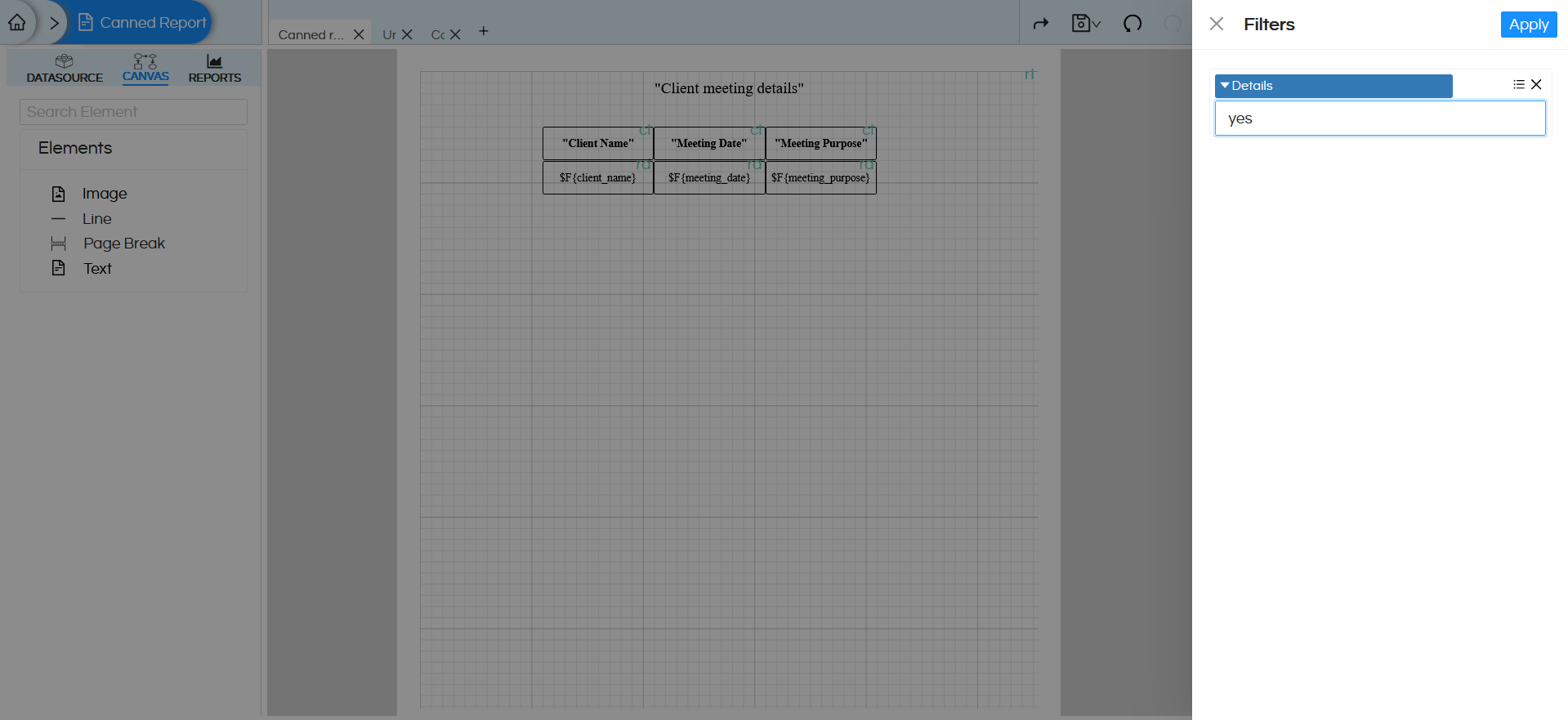Viewport: 1568px width, 720px height.
Task: Click the DATASOURCE cube icon
Action: (65, 61)
